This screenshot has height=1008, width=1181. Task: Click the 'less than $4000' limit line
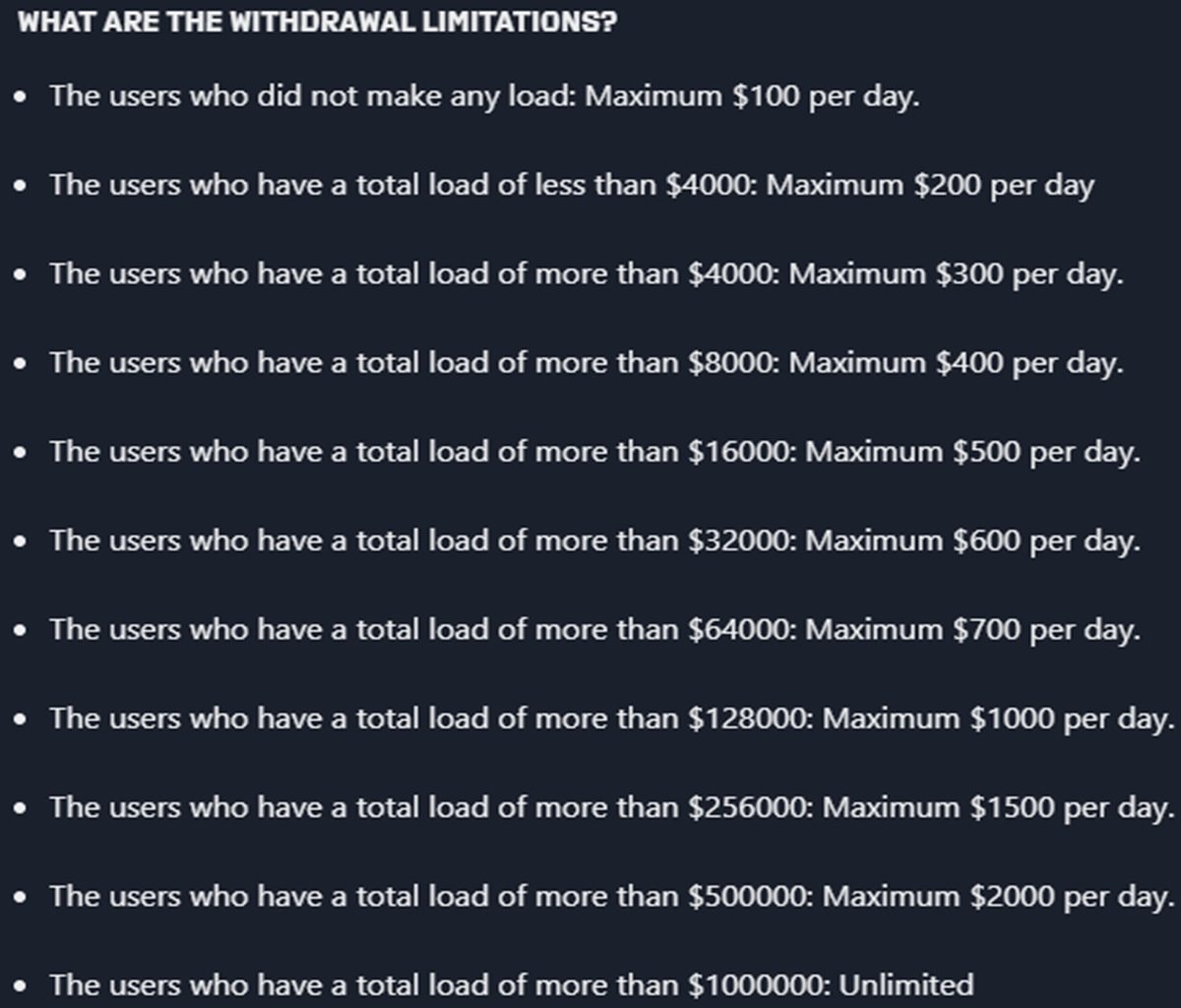coord(572,185)
